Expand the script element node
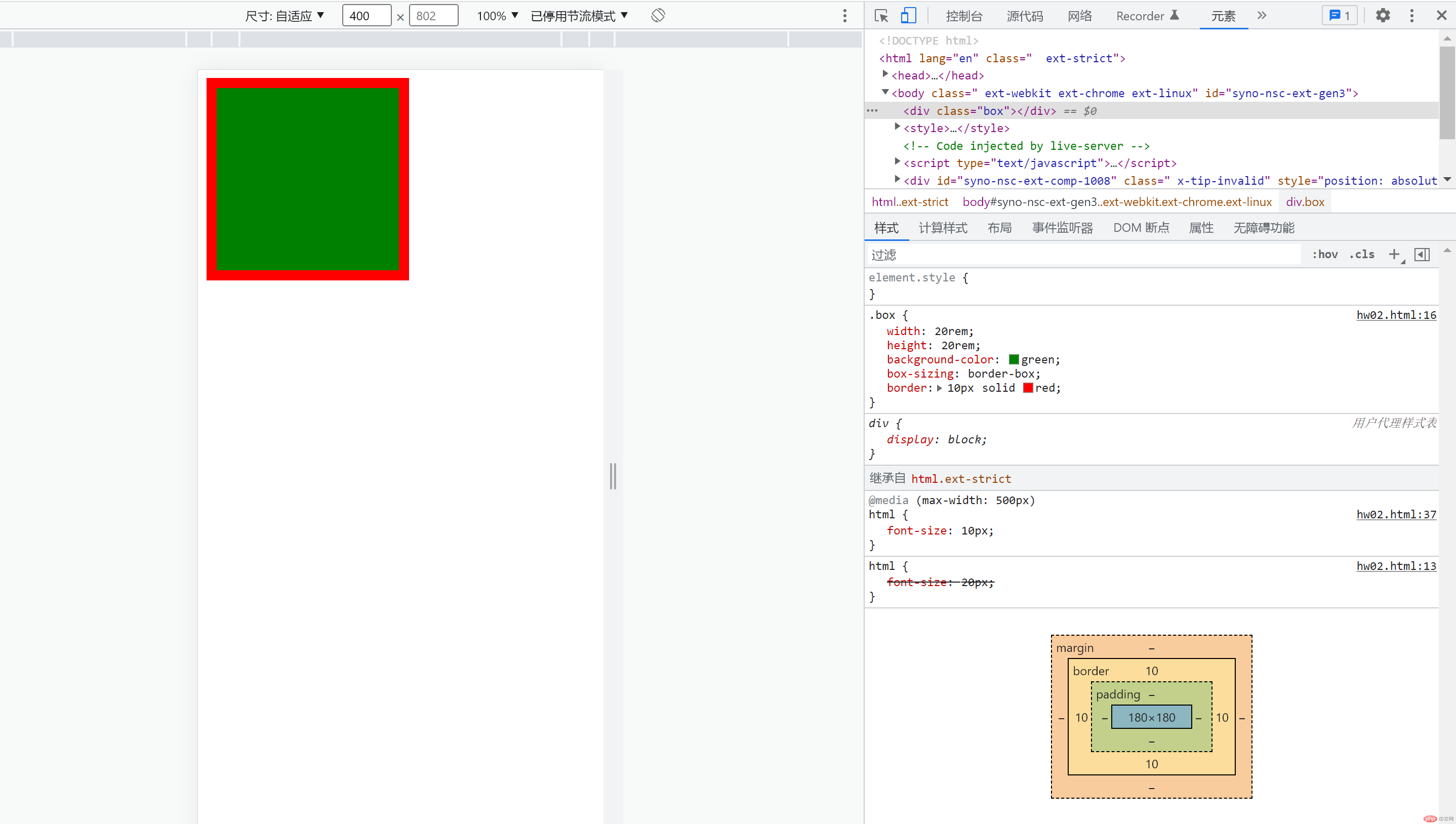Image resolution: width=1456 pixels, height=824 pixels. point(898,162)
